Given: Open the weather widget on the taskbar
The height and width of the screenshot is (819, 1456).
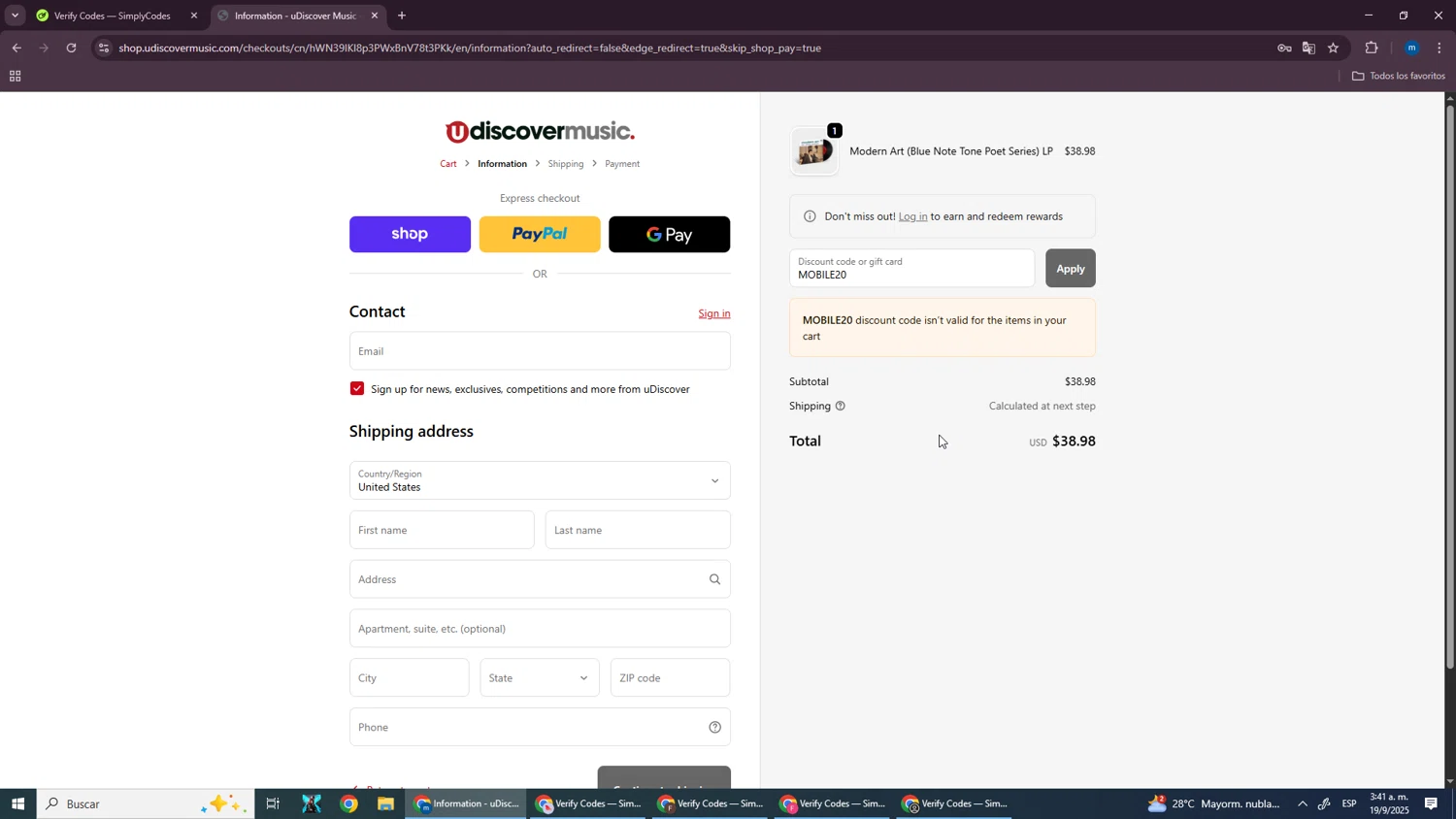Looking at the screenshot, I should tap(1214, 803).
